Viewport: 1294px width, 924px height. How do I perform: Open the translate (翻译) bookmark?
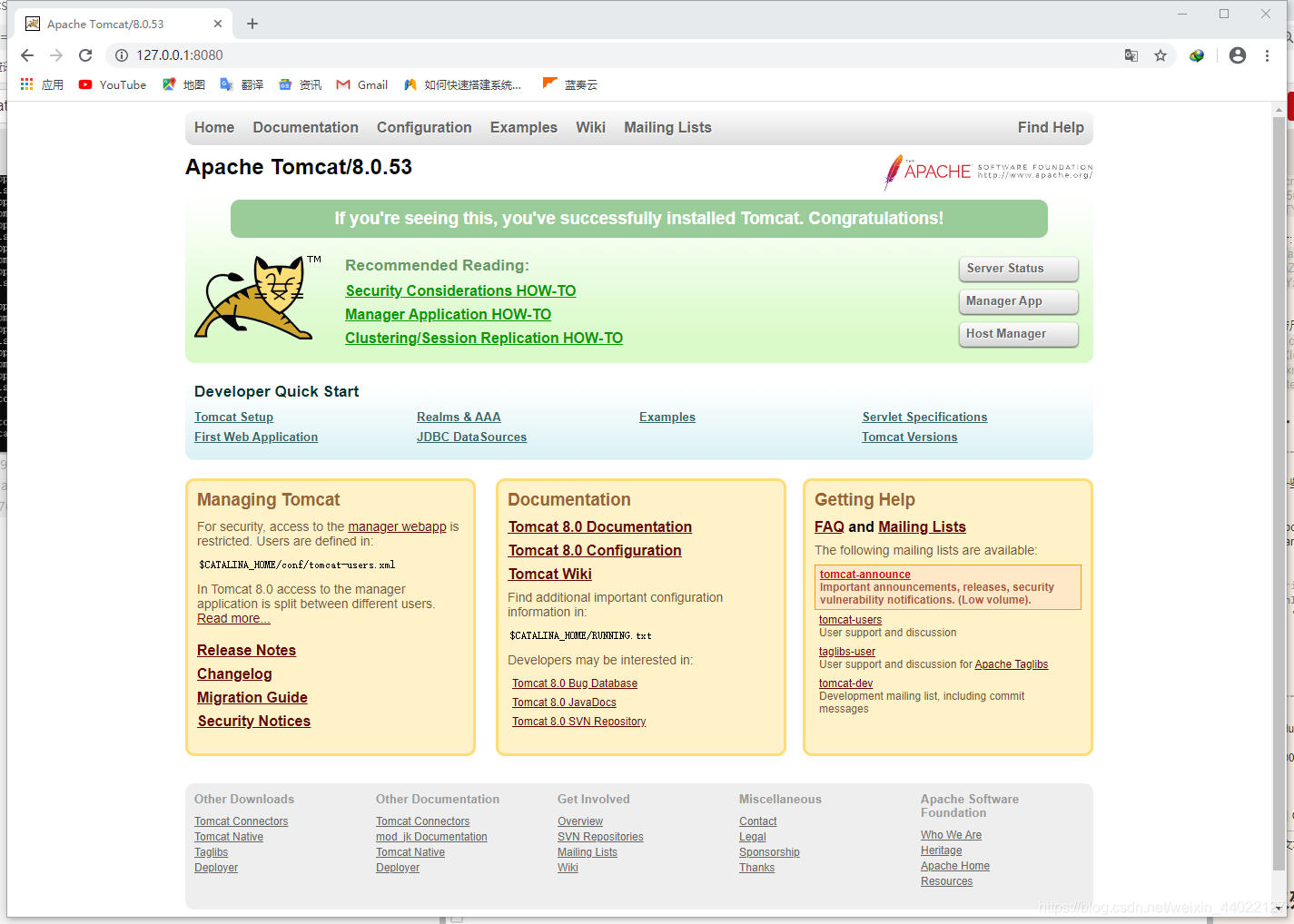pyautogui.click(x=242, y=84)
